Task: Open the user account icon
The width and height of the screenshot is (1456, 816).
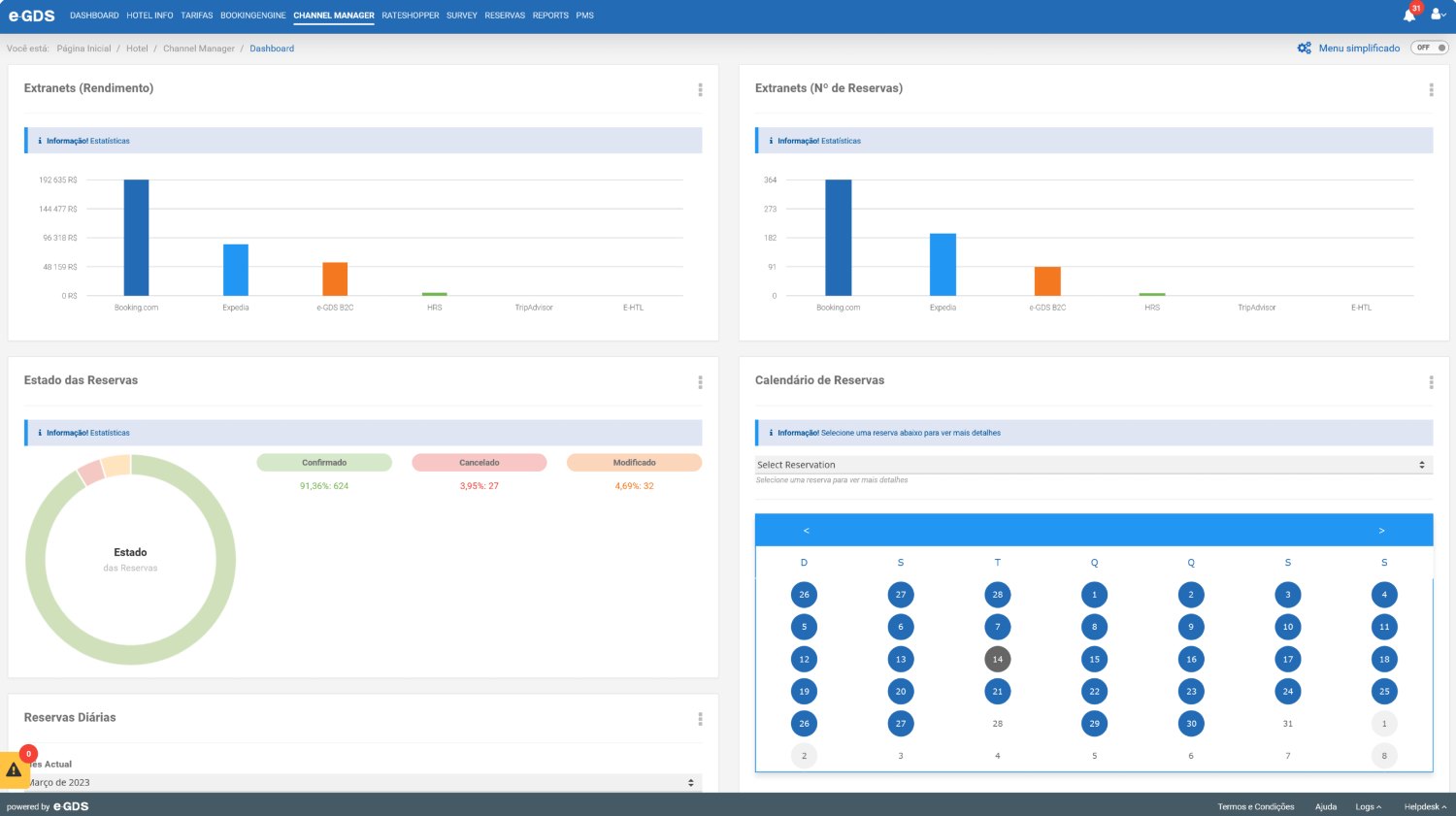Action: pos(1438,15)
